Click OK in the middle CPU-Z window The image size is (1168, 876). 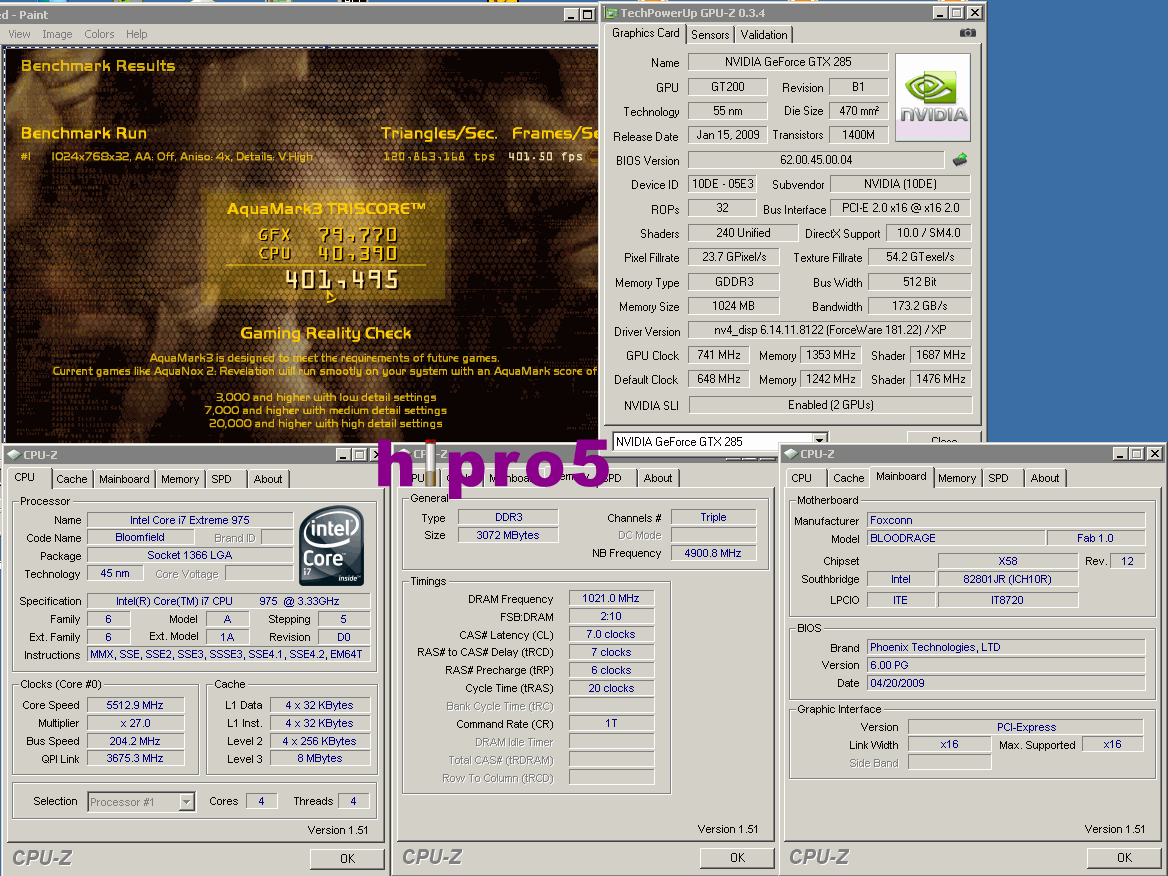click(x=737, y=857)
